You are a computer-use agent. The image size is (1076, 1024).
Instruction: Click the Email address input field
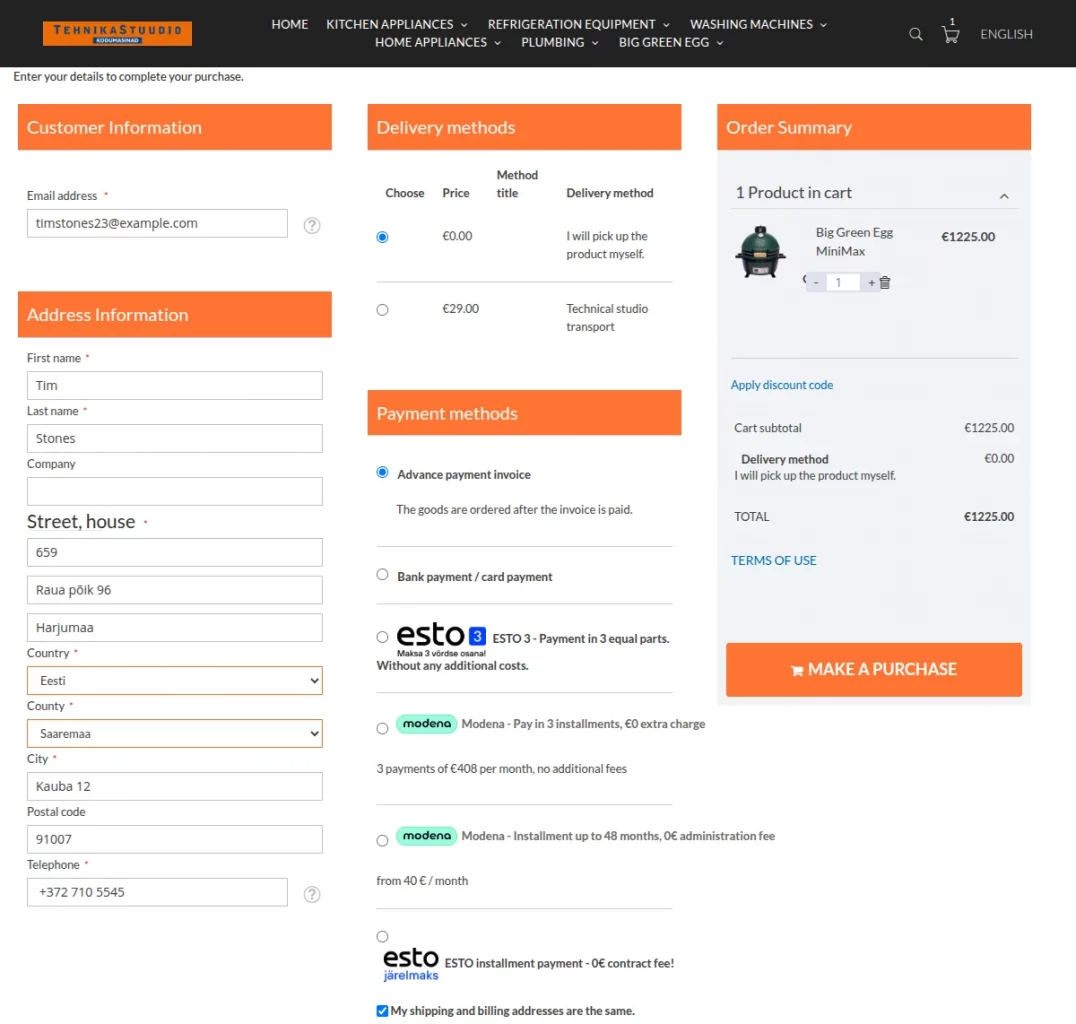pyautogui.click(x=157, y=223)
